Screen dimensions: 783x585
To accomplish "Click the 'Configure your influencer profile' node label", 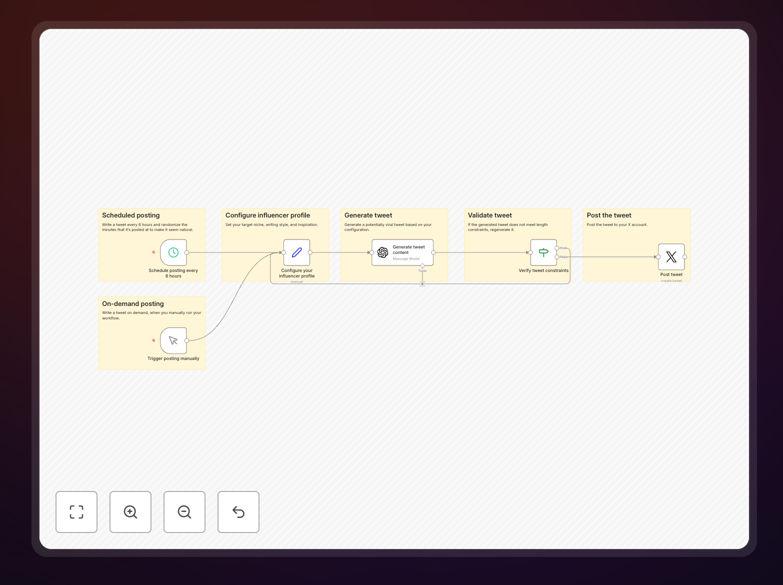I will tap(297, 273).
